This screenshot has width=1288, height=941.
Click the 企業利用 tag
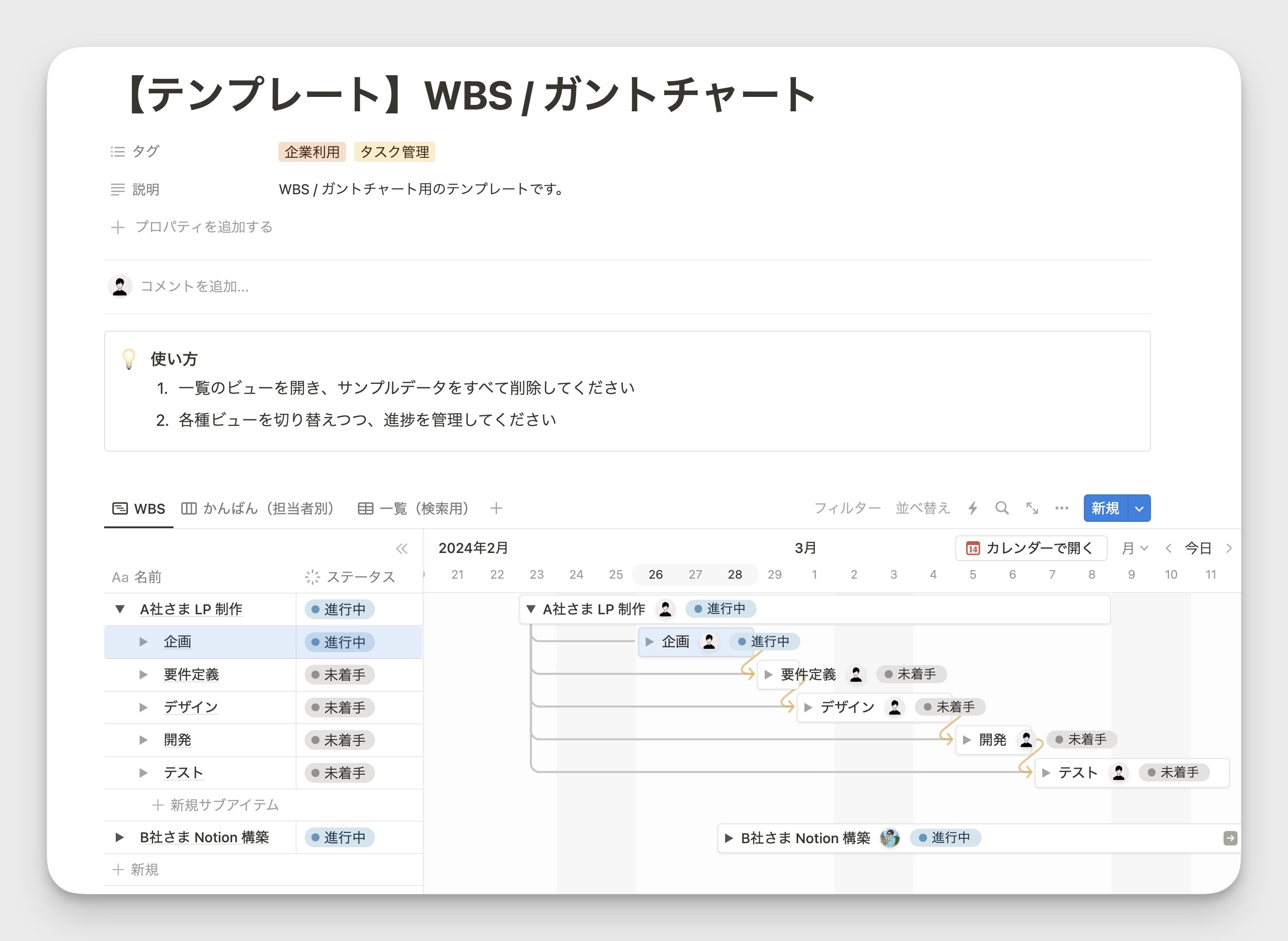(x=312, y=152)
